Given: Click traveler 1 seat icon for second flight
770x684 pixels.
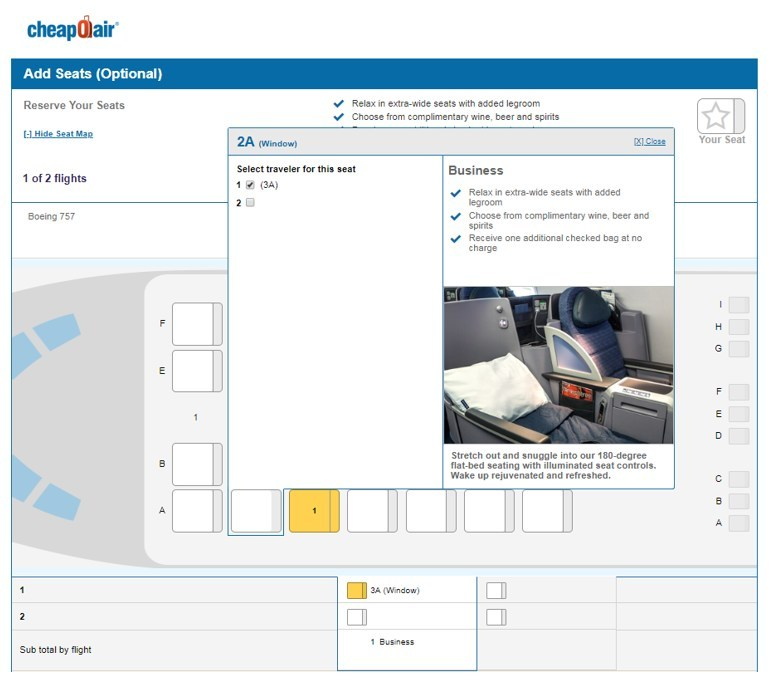Looking at the screenshot, I should point(496,591).
